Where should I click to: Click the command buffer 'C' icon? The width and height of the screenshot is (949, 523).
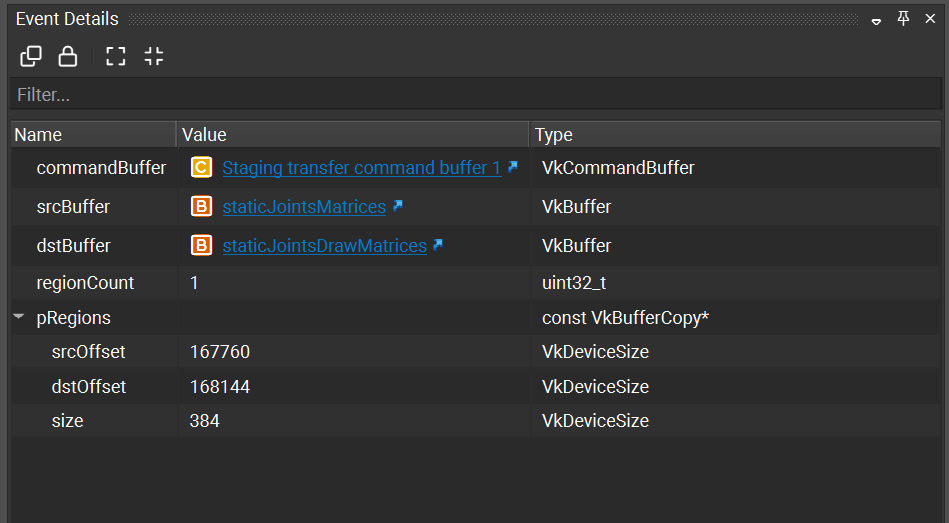click(x=201, y=168)
